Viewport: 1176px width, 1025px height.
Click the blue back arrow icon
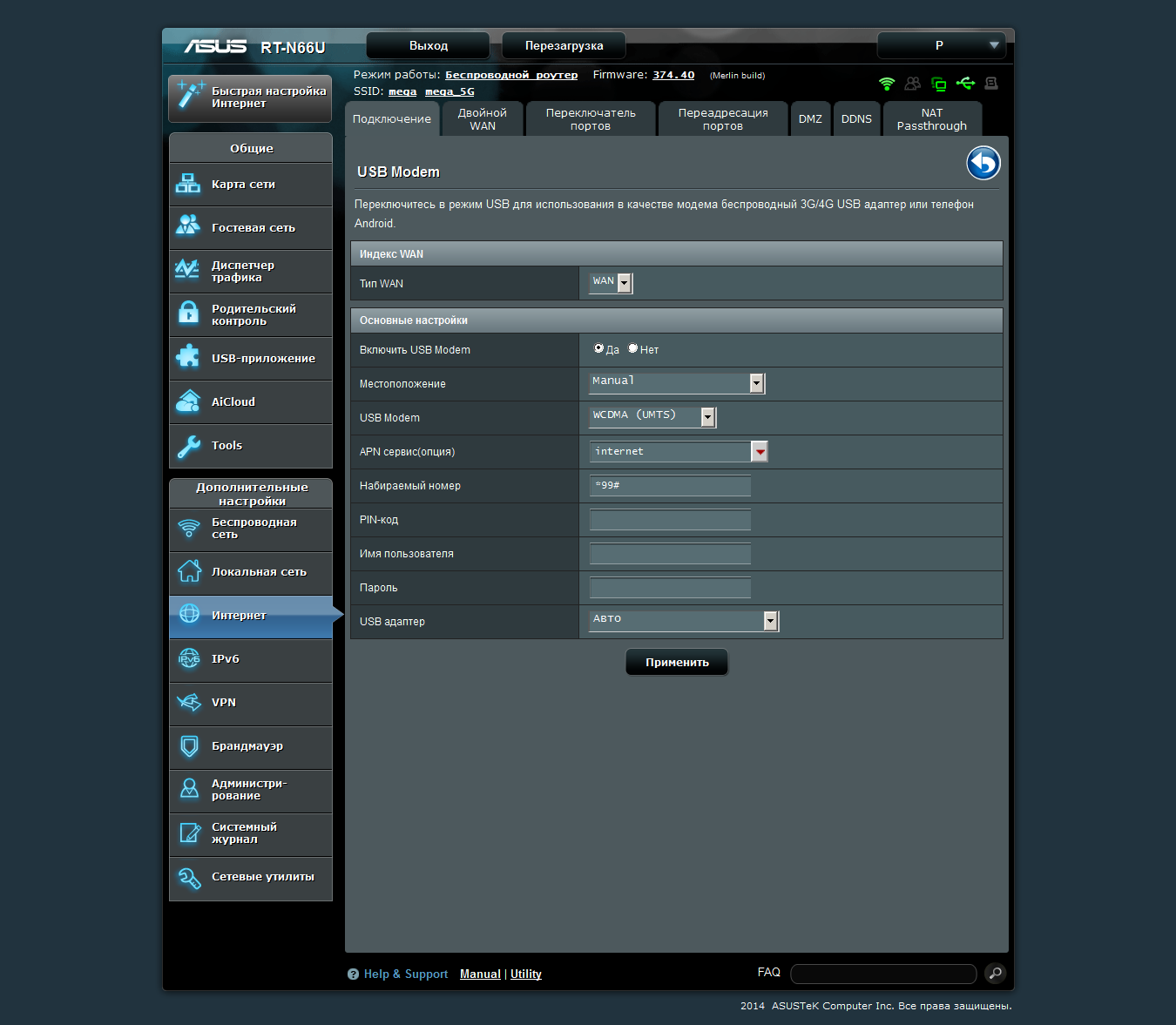point(983,163)
